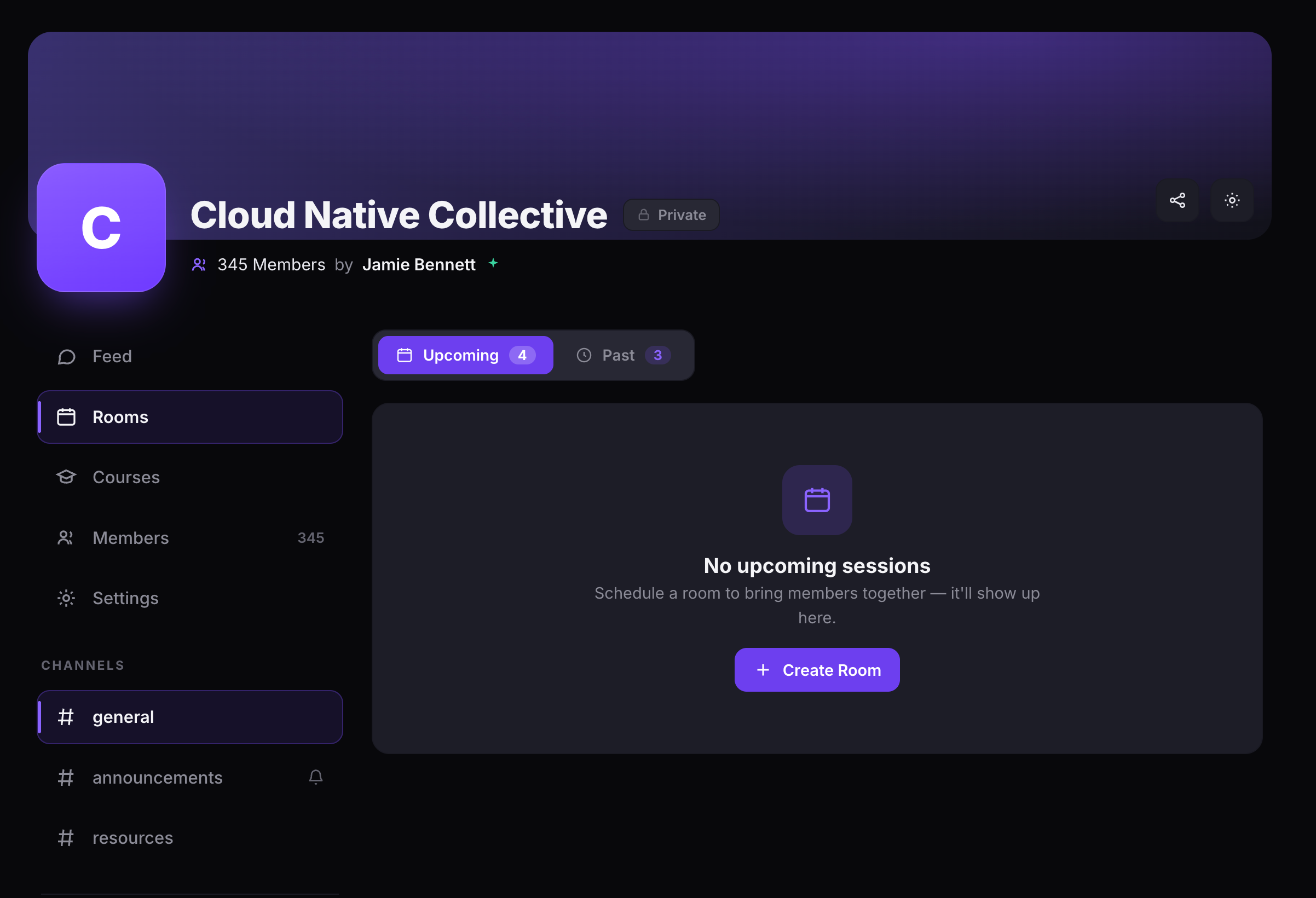Click the "4" badge on Upcoming tab
This screenshot has height=898, width=1316.
pyautogui.click(x=522, y=355)
